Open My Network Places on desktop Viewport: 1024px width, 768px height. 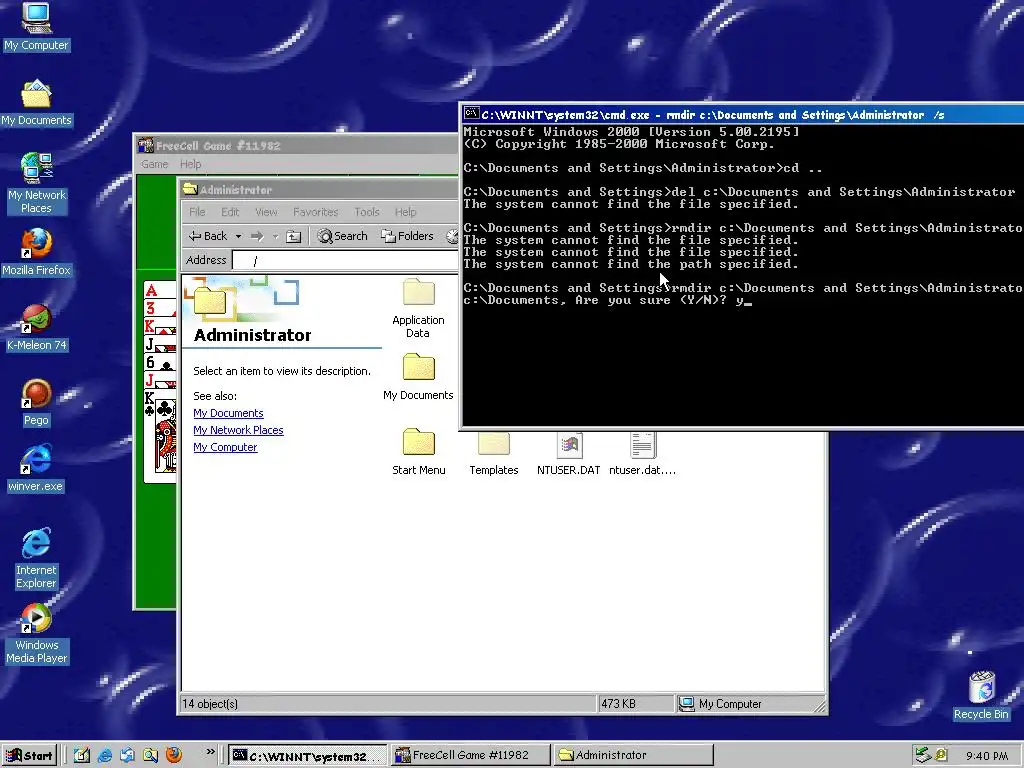[36, 184]
